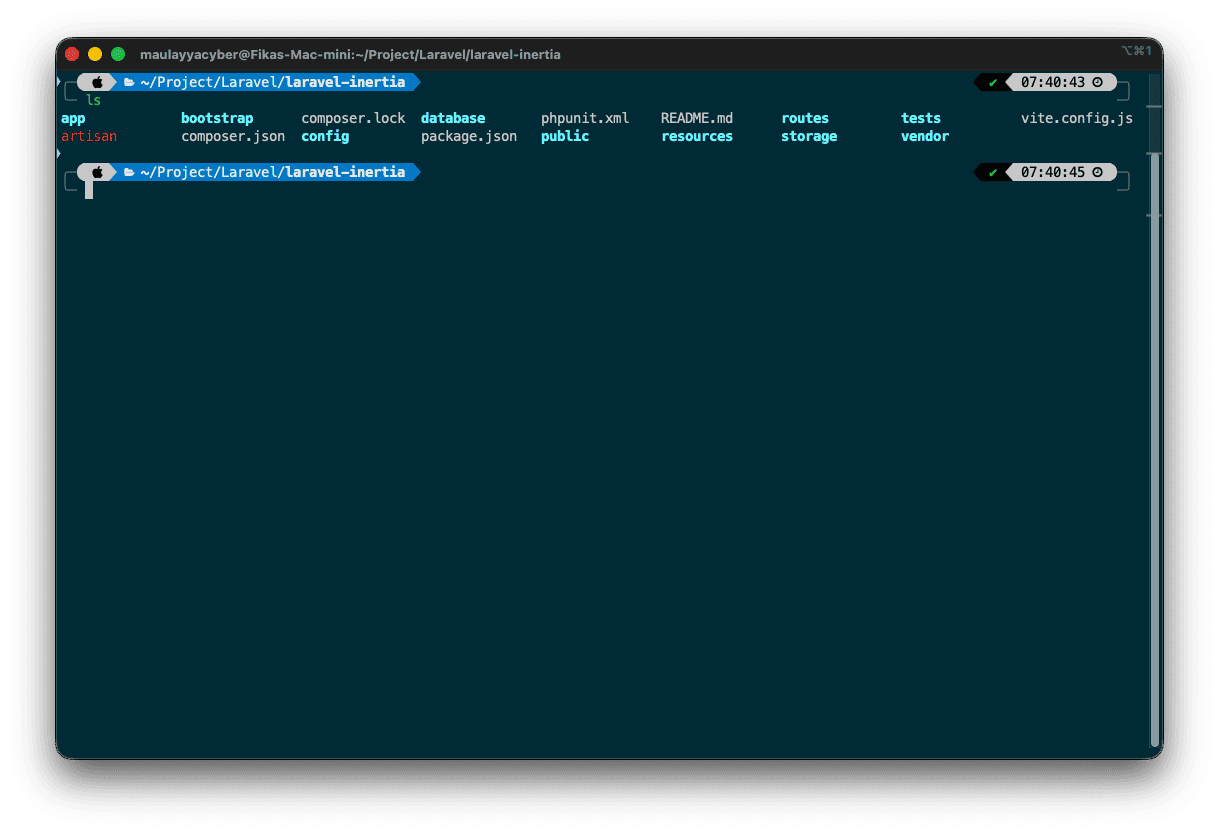Click the artisan filename shown in red
The image size is (1219, 833).
pyautogui.click(x=88, y=136)
